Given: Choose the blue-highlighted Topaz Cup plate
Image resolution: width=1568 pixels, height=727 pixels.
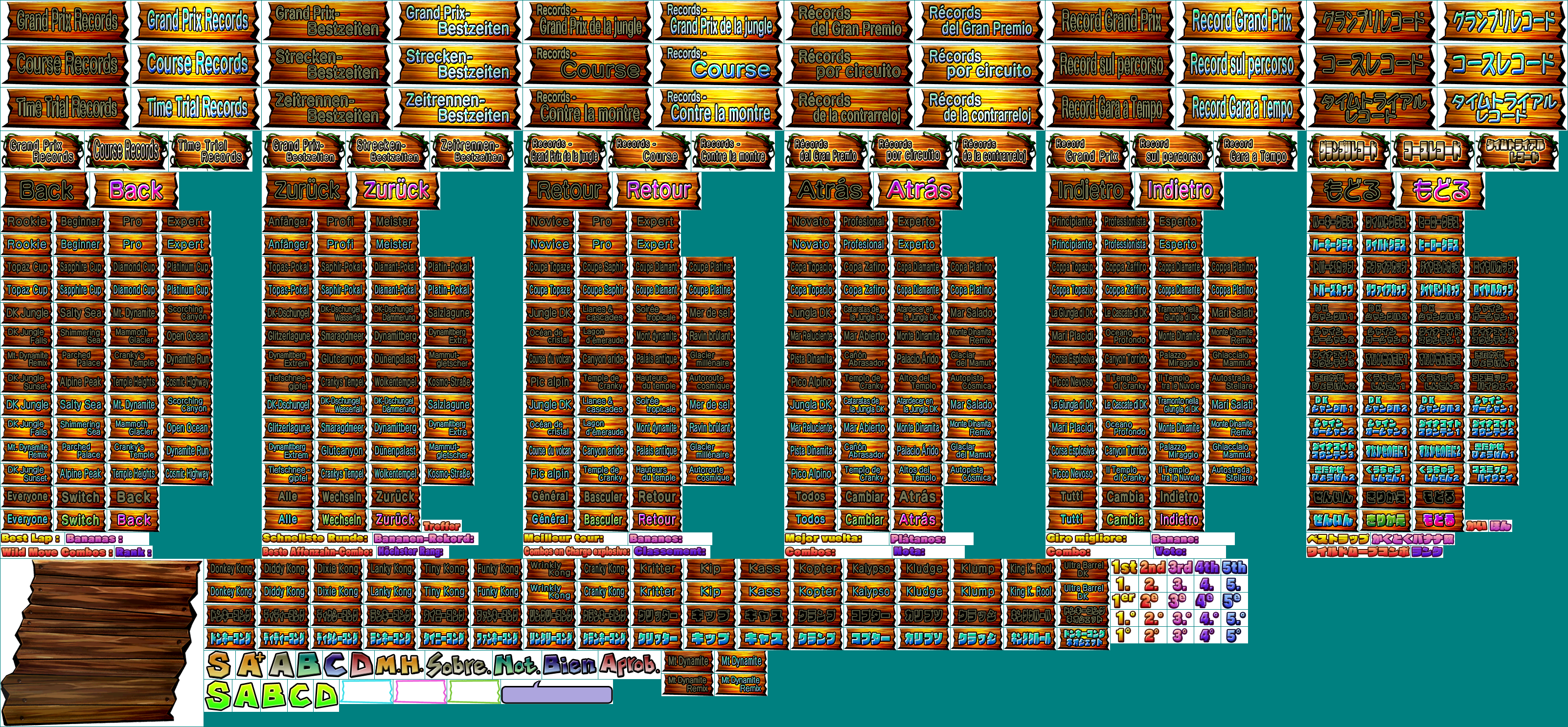Looking at the screenshot, I should pyautogui.click(x=27, y=290).
